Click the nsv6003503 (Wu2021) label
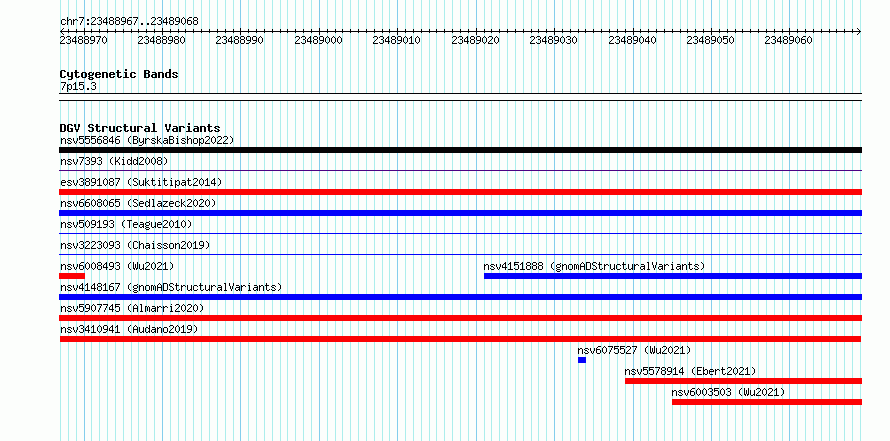 point(728,392)
